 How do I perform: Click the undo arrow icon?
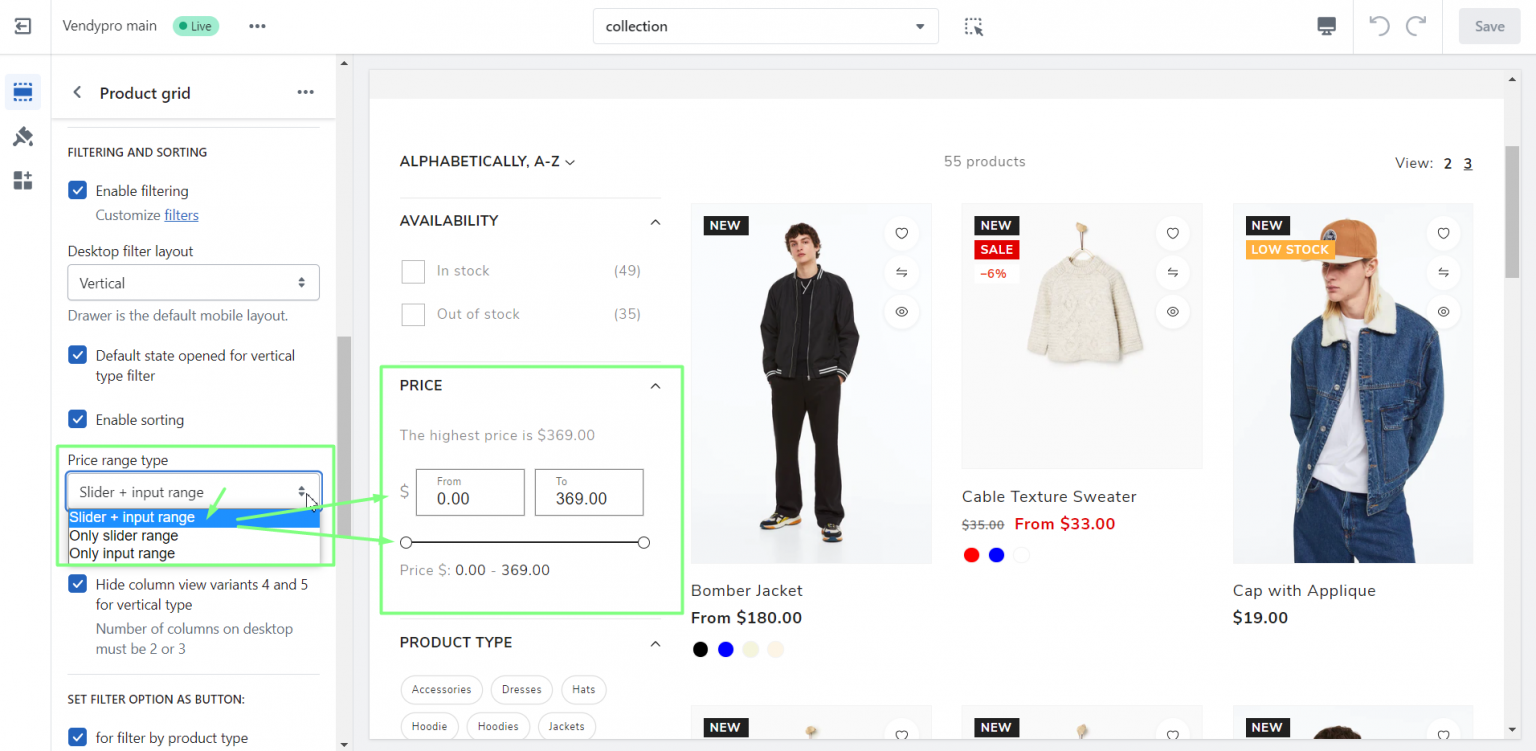click(1379, 27)
